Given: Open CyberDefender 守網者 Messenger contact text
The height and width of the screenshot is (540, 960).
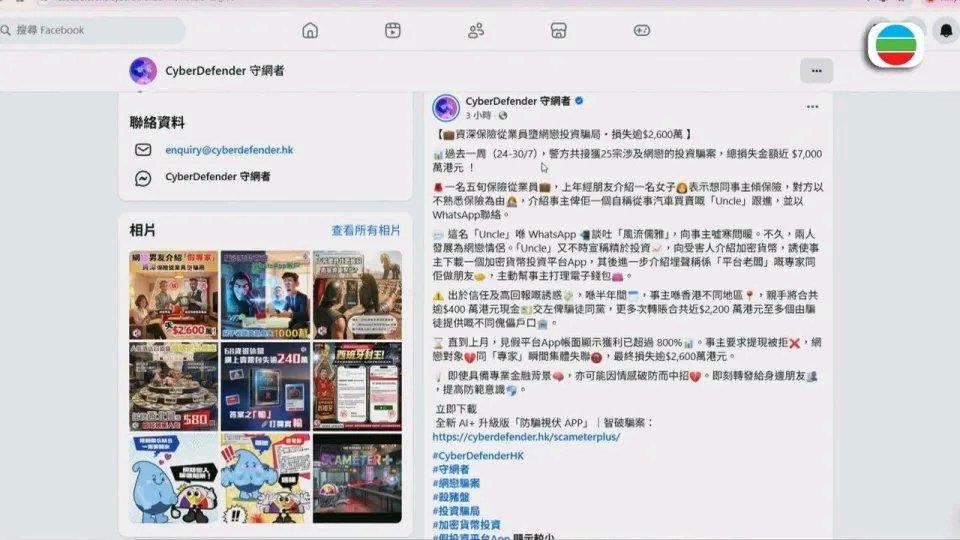Looking at the screenshot, I should [x=217, y=177].
